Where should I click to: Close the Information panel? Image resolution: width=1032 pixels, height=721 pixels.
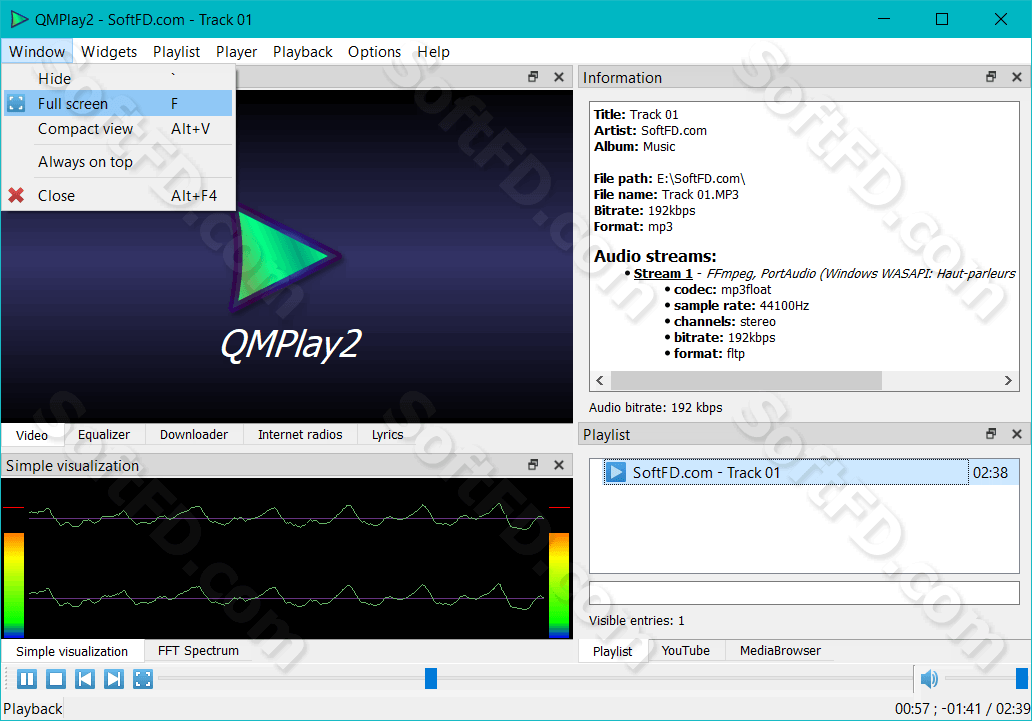(1017, 77)
